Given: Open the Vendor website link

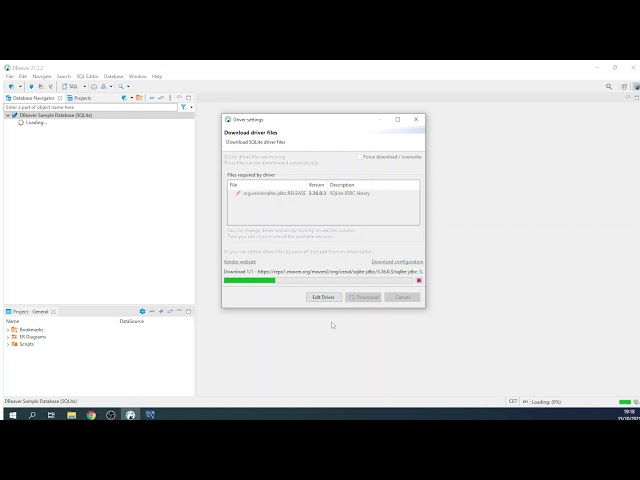Looking at the screenshot, I should (240, 262).
